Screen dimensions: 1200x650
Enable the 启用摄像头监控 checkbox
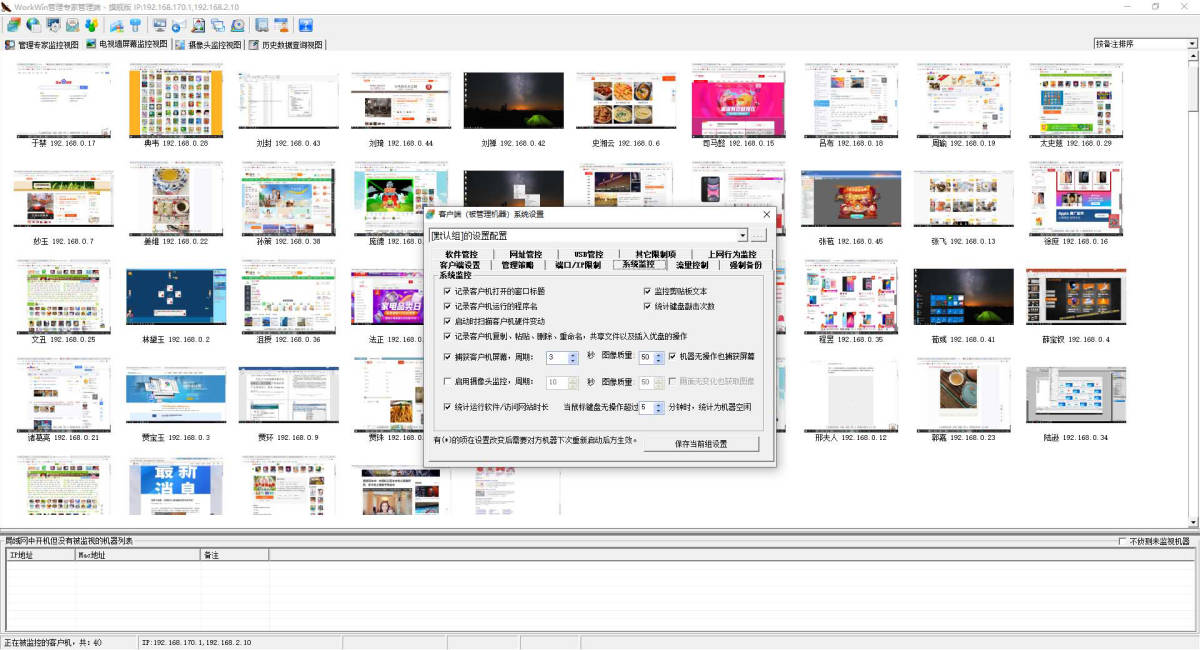click(447, 382)
